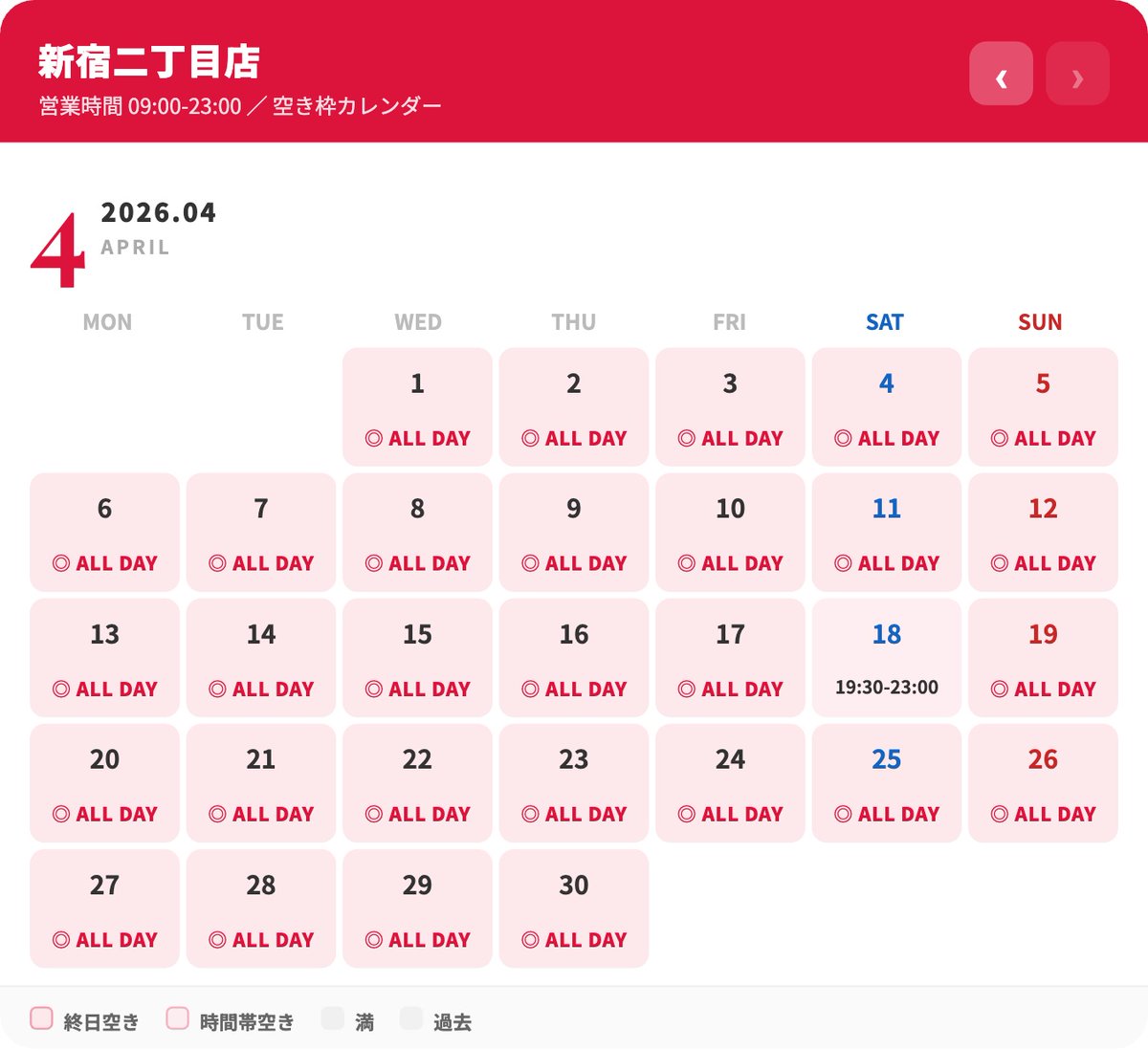This screenshot has height=1050, width=1148.
Task: Click the ALL DAY icon on April 5
Action: (x=1000, y=438)
